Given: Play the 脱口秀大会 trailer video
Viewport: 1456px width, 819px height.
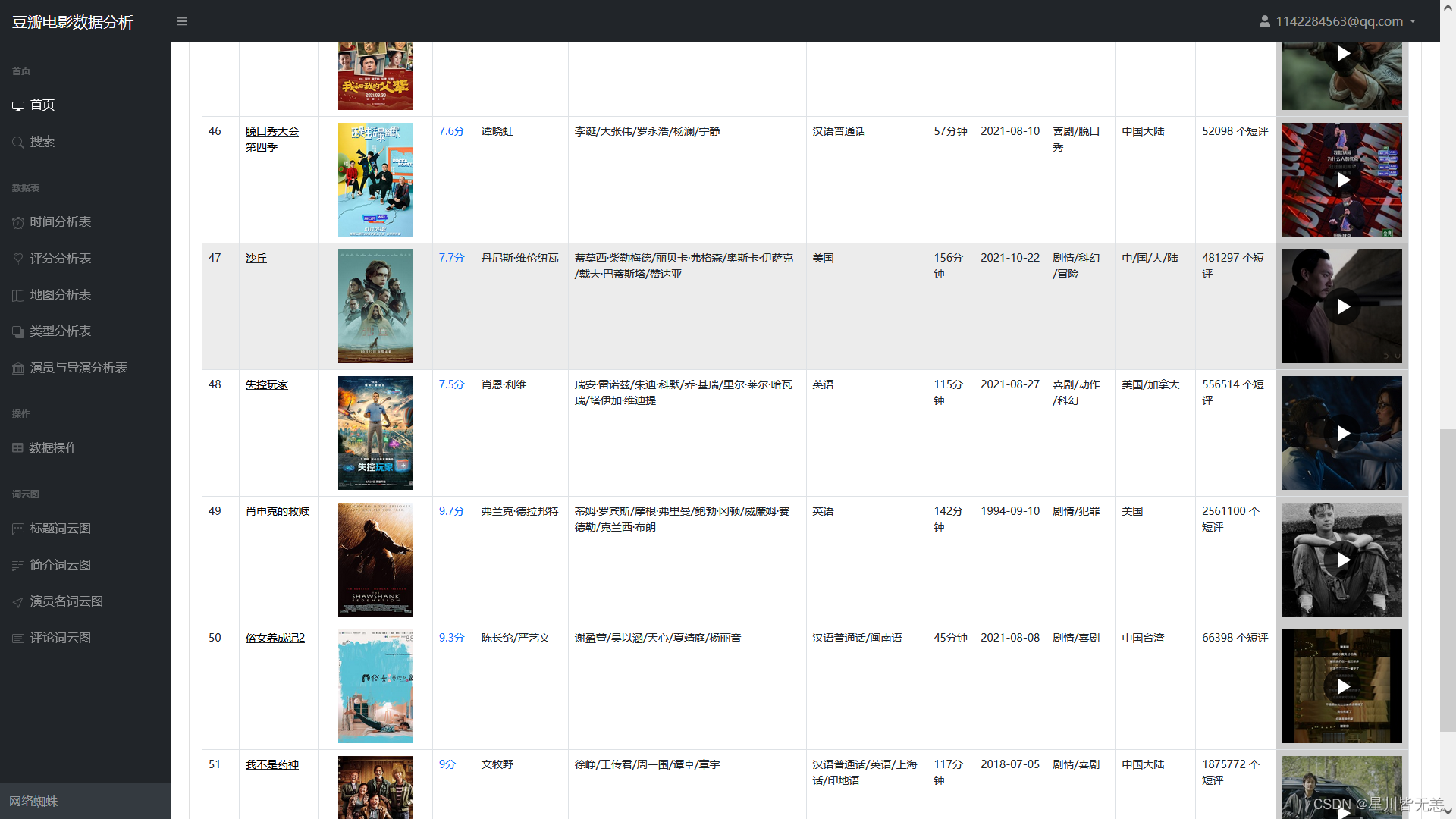Looking at the screenshot, I should pos(1342,180).
